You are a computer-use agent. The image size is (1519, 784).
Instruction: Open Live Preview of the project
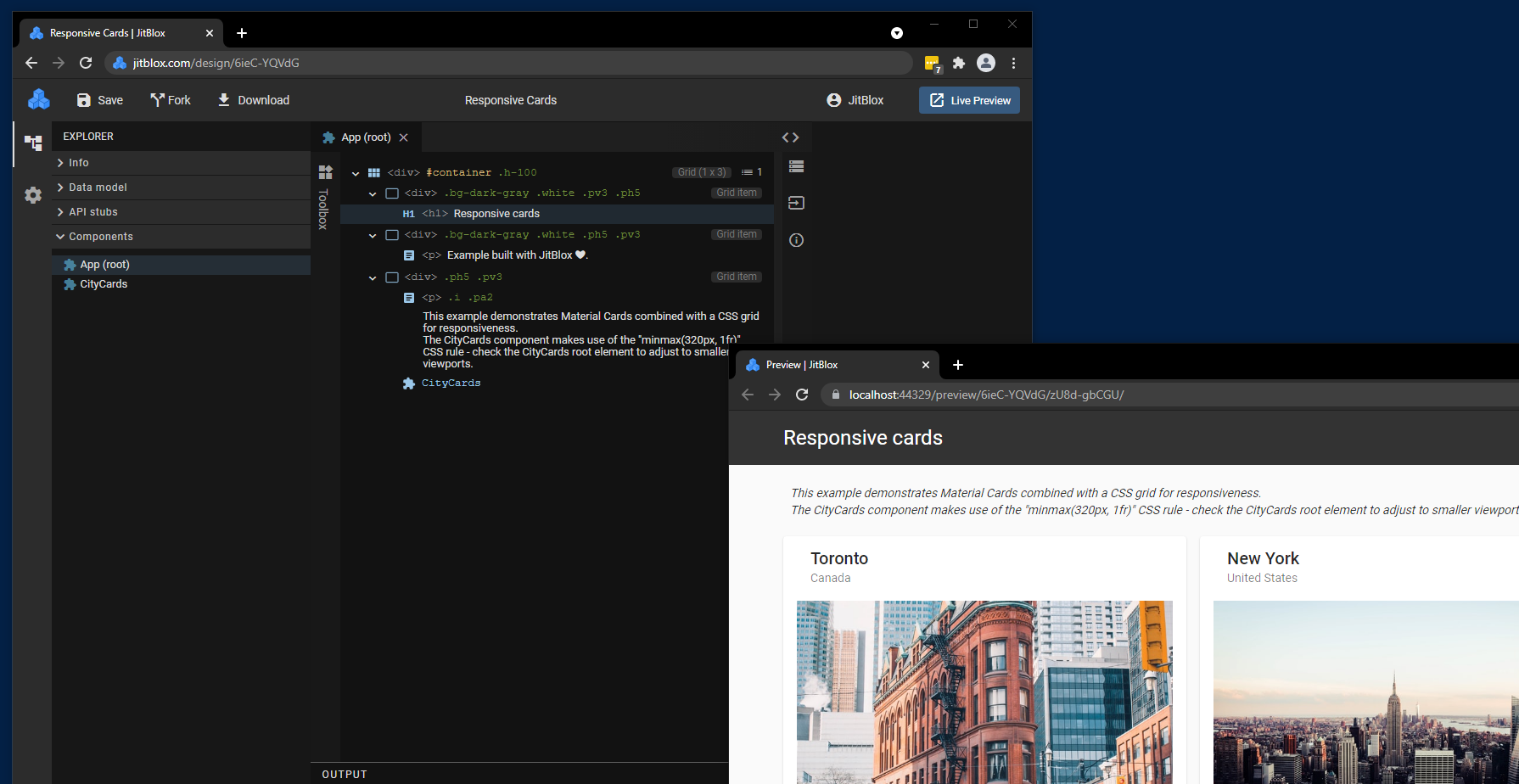pos(969,100)
